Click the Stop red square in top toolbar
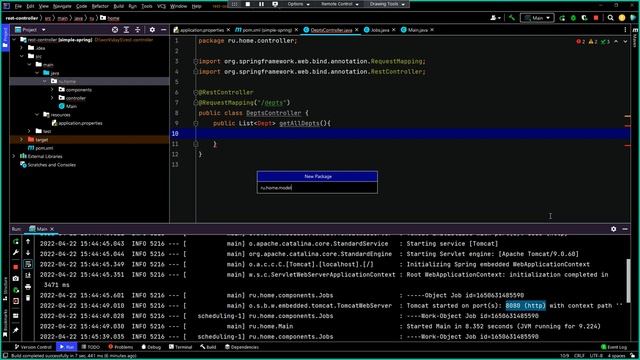The image size is (640, 360). tap(596, 18)
